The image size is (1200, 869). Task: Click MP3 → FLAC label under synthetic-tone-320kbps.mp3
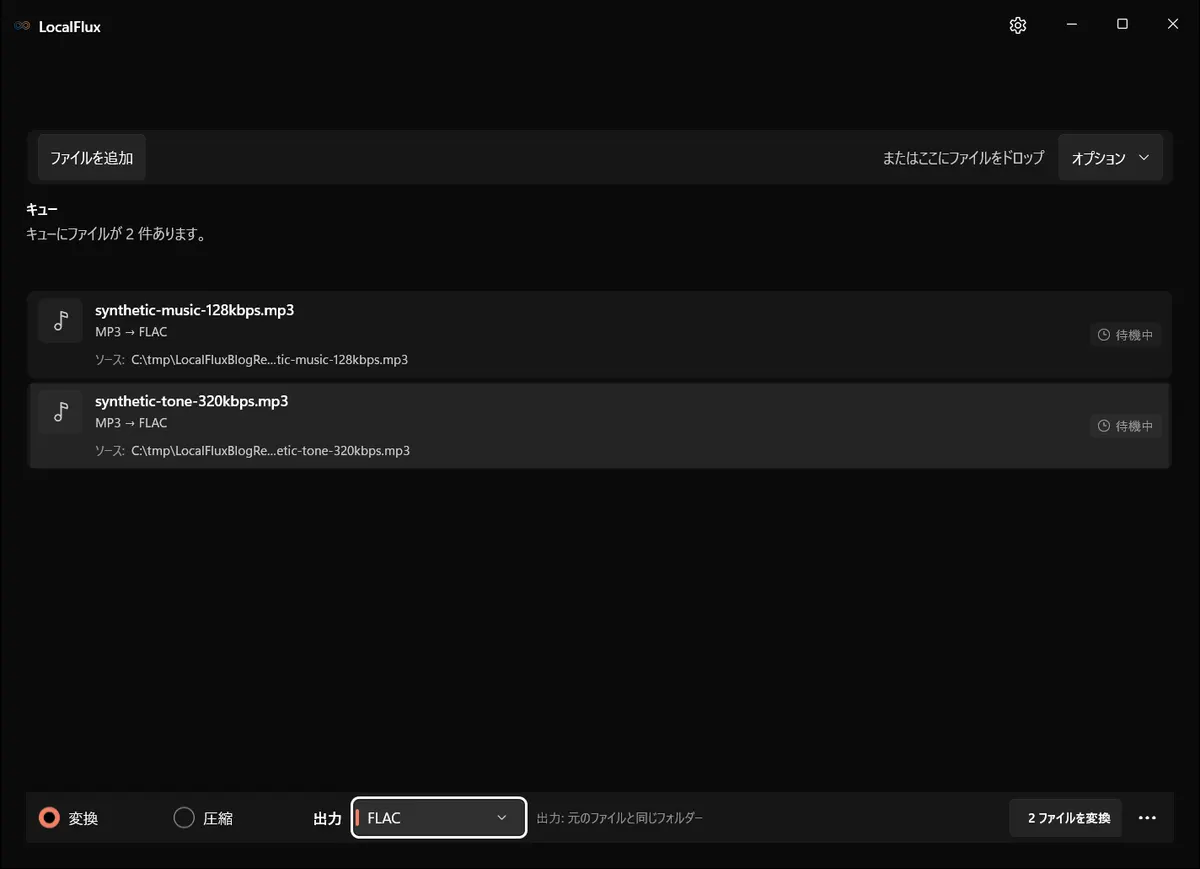click(x=131, y=423)
